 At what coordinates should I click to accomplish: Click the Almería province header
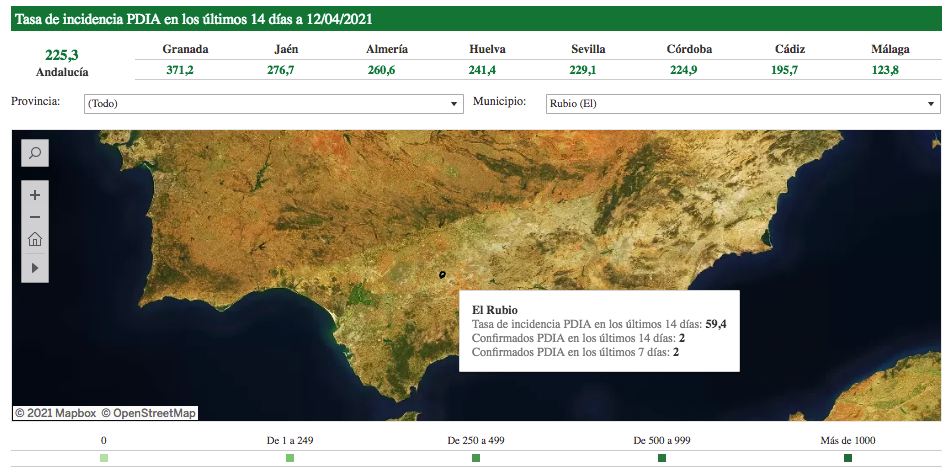click(386, 49)
